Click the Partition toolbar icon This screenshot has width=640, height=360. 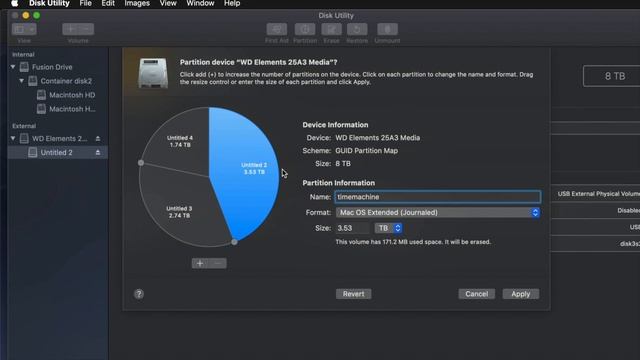305,29
